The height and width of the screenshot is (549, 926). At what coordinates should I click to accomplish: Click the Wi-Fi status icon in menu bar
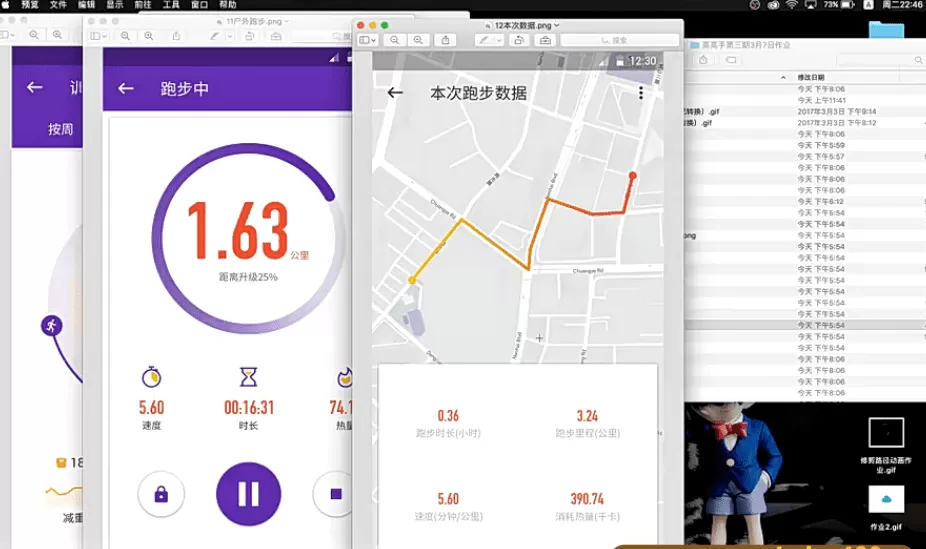[x=792, y=5]
